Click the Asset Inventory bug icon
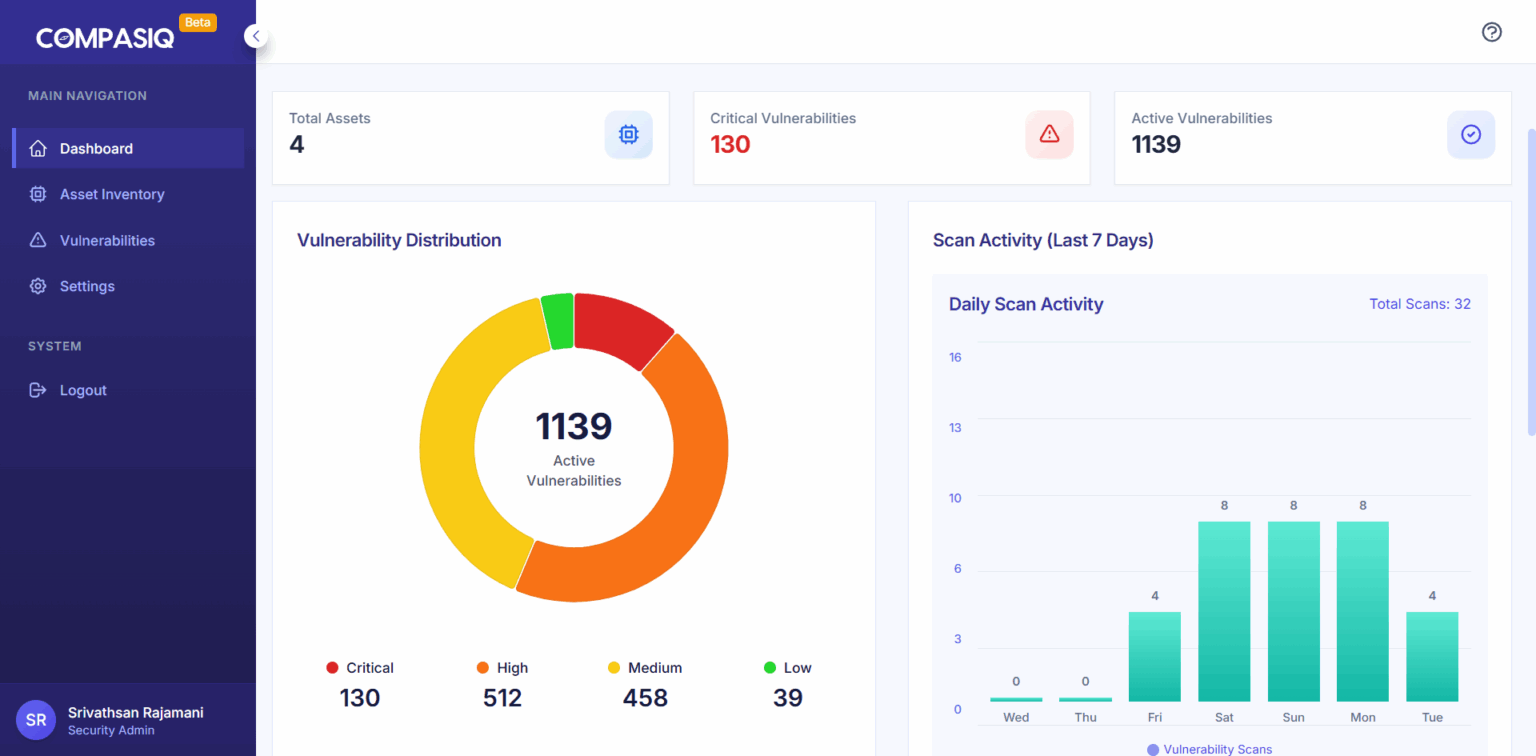This screenshot has height=756, width=1536. (x=37, y=194)
